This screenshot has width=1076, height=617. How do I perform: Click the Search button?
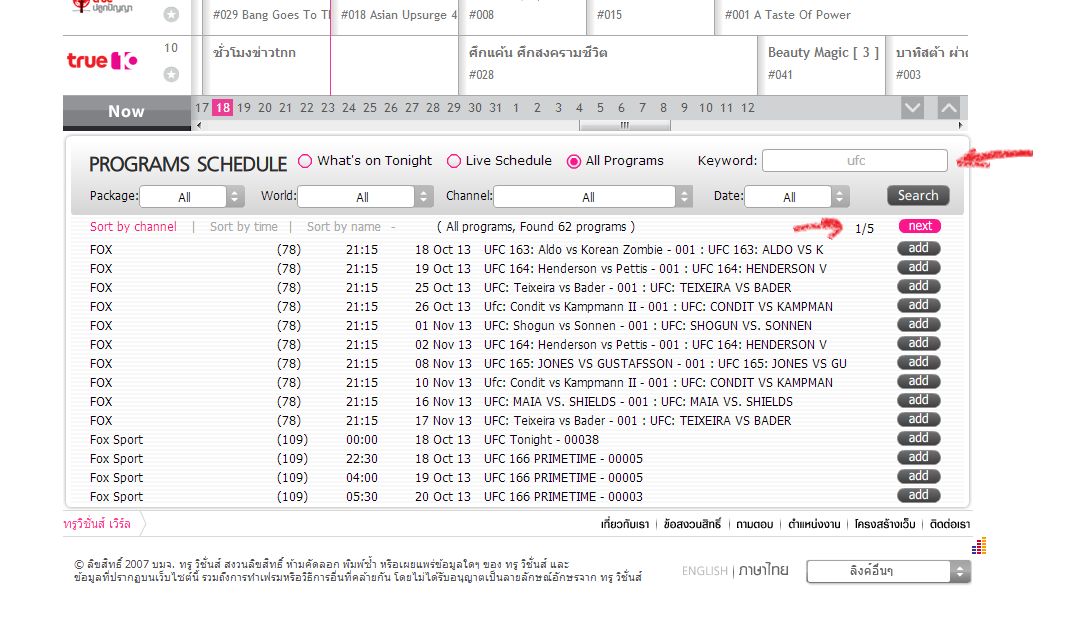pos(918,196)
